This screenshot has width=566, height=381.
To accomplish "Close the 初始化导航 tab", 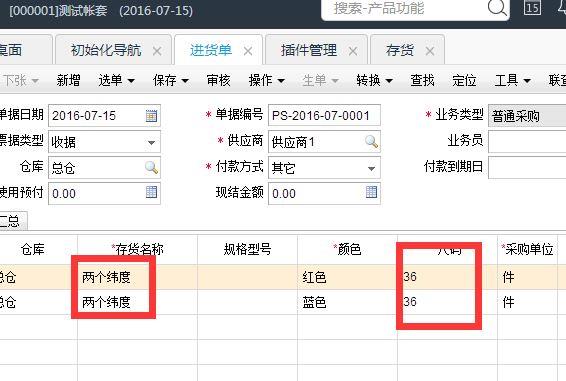I will (x=157, y=51).
